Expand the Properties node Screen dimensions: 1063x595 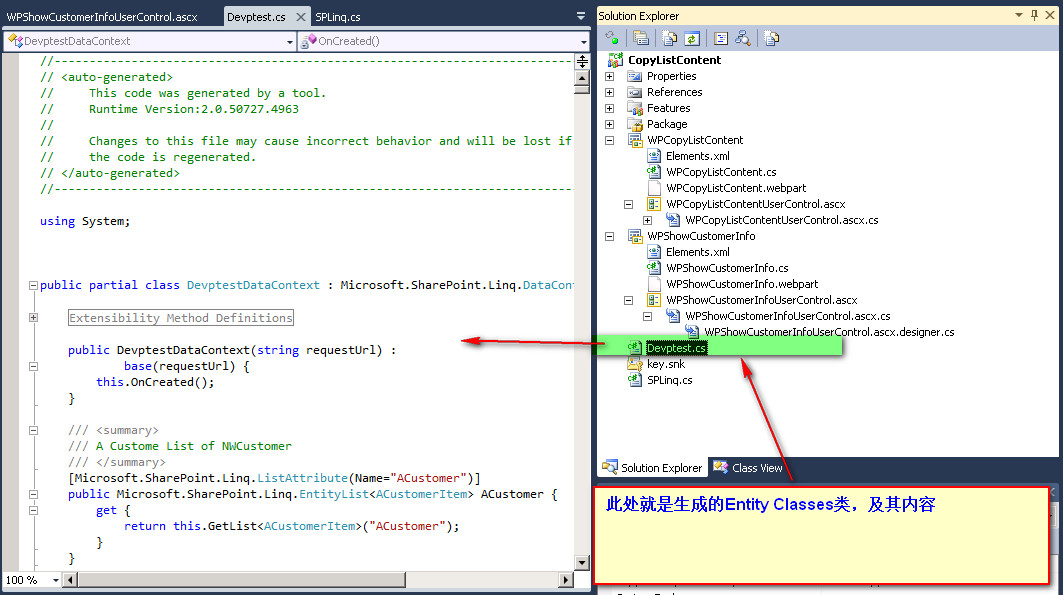coord(609,77)
